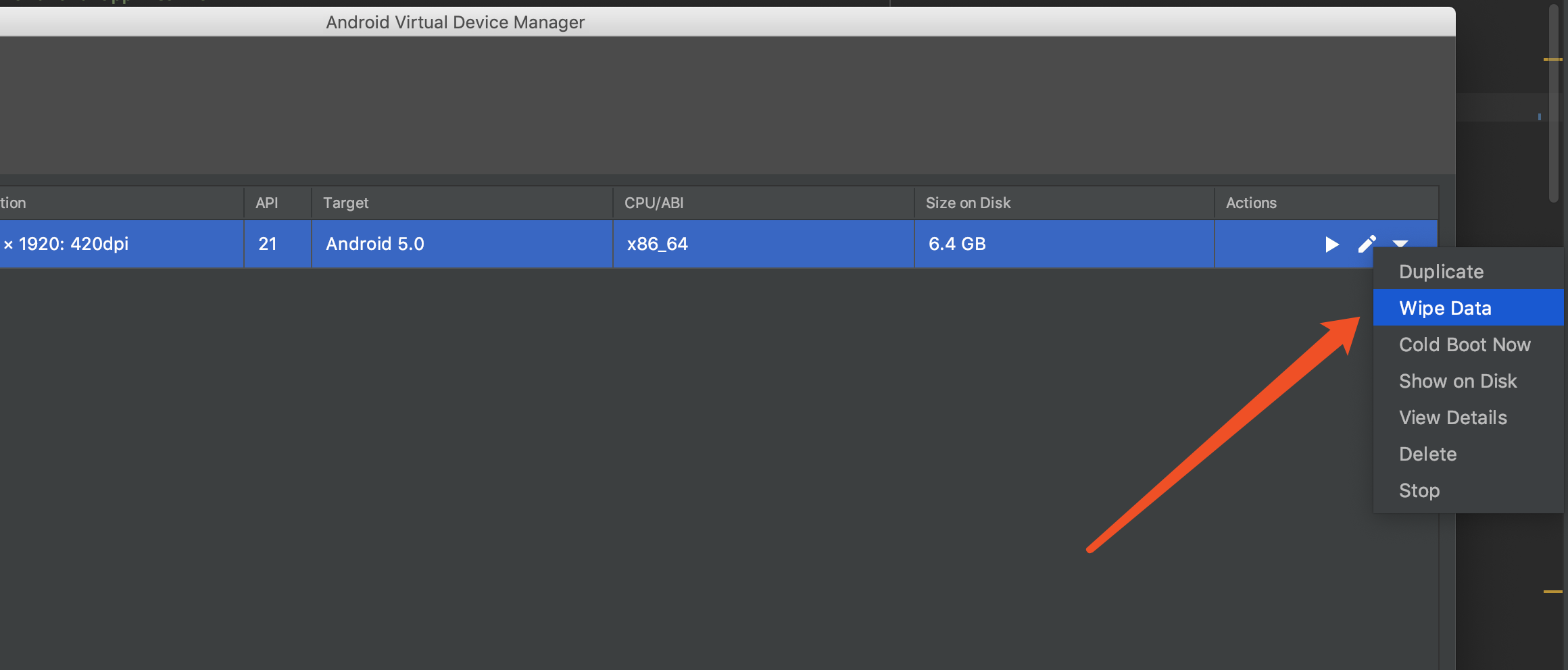Select the Android 5.0 target cell
Viewport: 1568px width, 670px height.
(x=462, y=244)
